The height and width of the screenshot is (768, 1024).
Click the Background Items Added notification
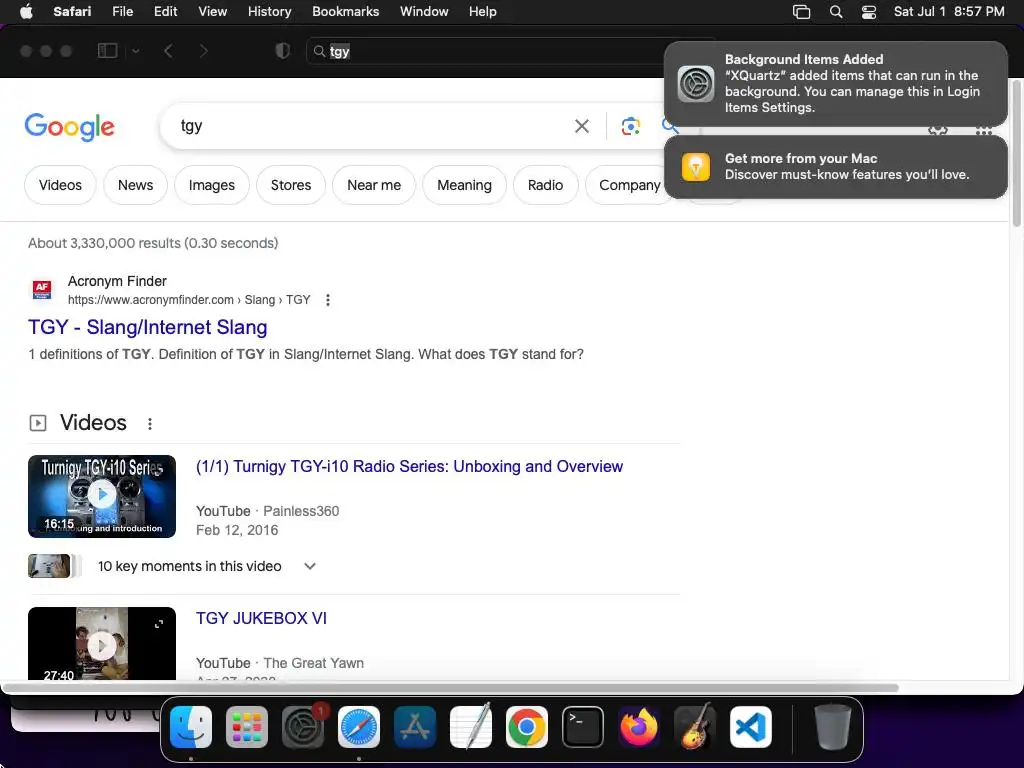point(836,84)
